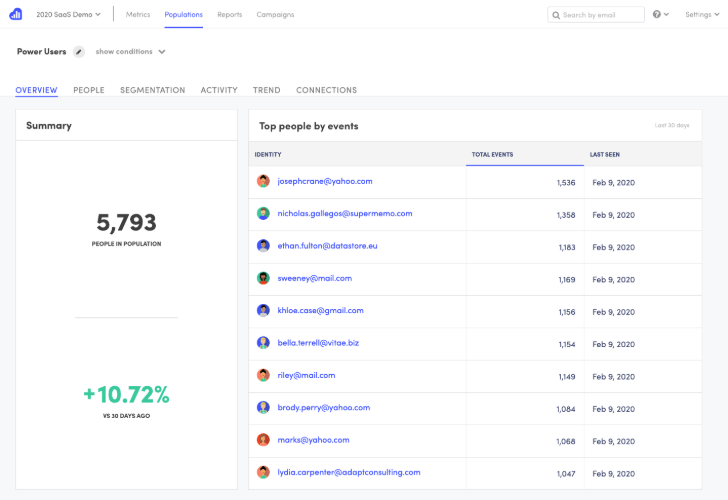Click lydia.carpenter avatar icon
The height and width of the screenshot is (500, 728).
pyautogui.click(x=263, y=472)
